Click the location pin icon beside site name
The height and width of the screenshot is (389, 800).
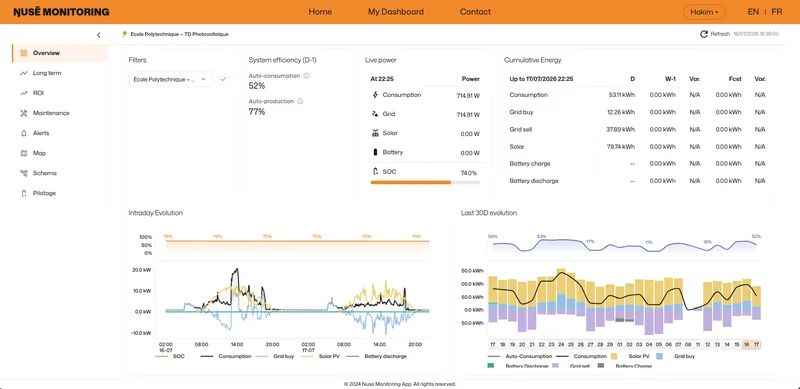124,34
